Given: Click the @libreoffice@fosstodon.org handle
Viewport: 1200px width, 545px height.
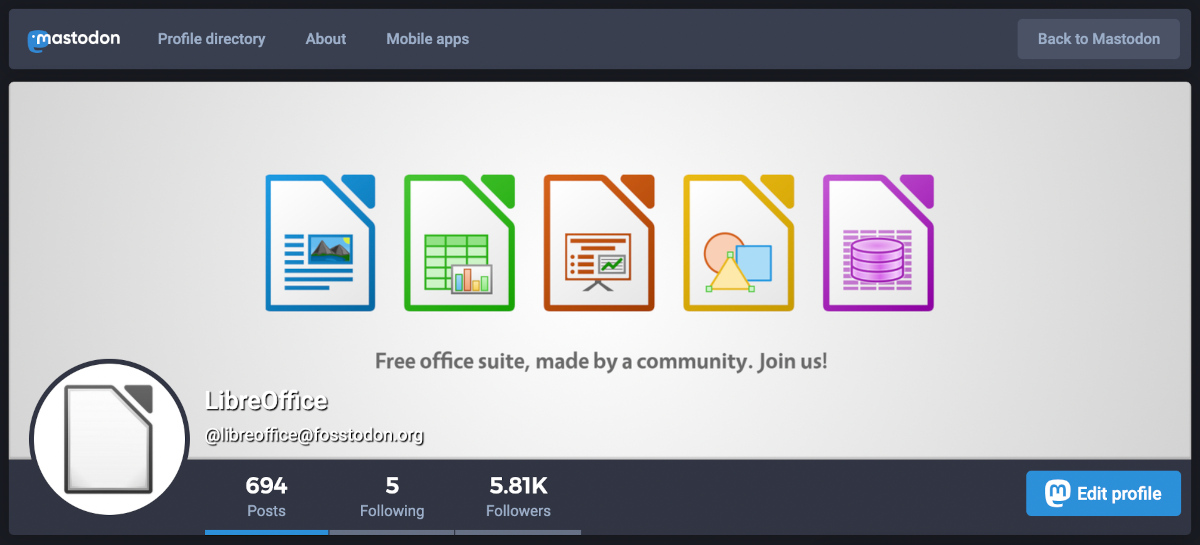Looking at the screenshot, I should click(315, 435).
